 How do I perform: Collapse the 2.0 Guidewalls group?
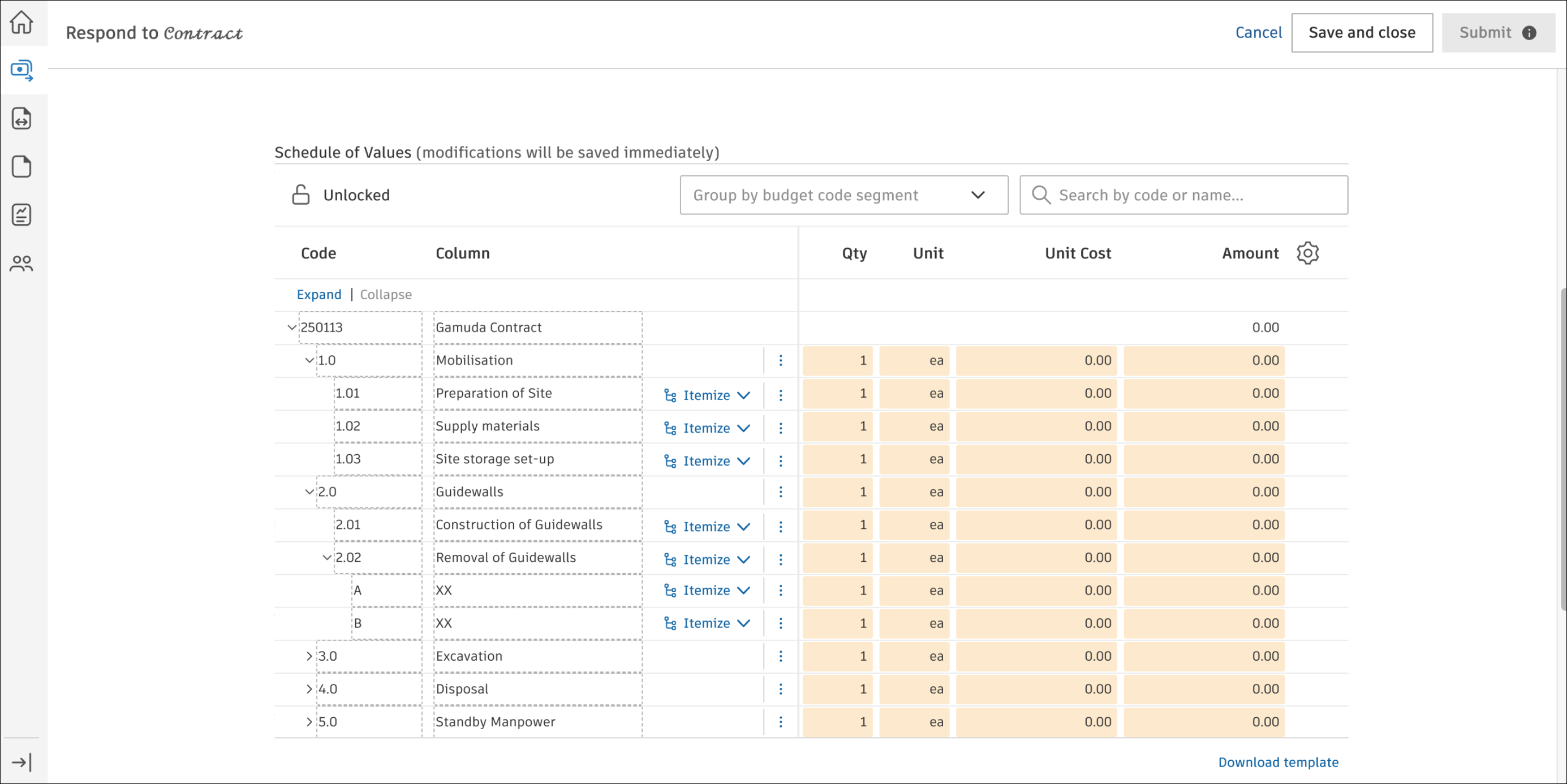[309, 492]
